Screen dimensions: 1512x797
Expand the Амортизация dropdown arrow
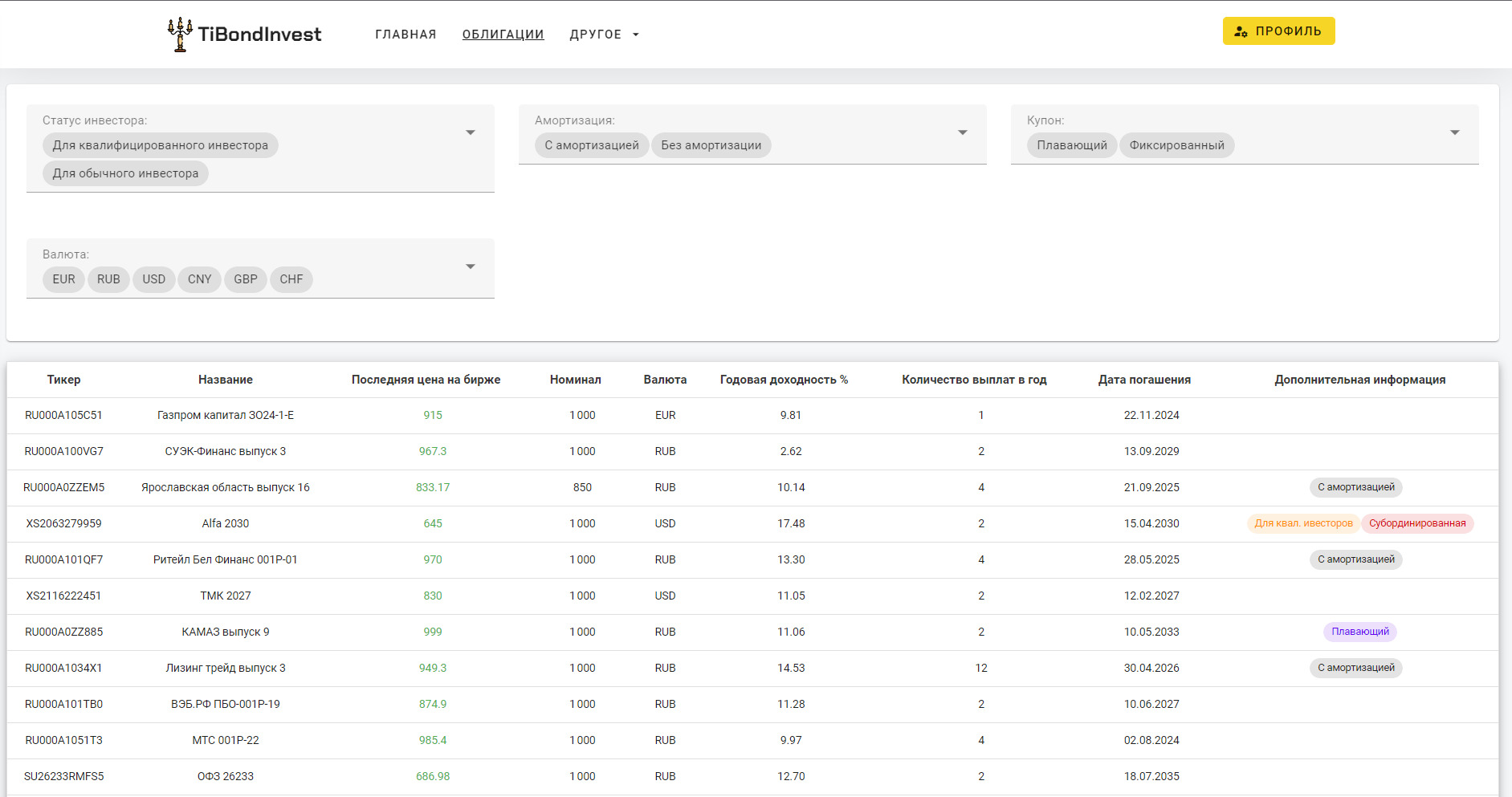(x=963, y=132)
